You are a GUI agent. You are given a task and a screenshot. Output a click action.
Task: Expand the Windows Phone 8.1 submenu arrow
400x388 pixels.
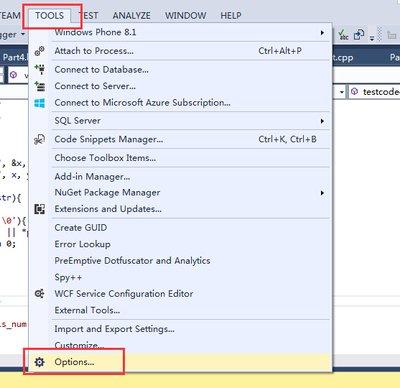pyautogui.click(x=322, y=33)
